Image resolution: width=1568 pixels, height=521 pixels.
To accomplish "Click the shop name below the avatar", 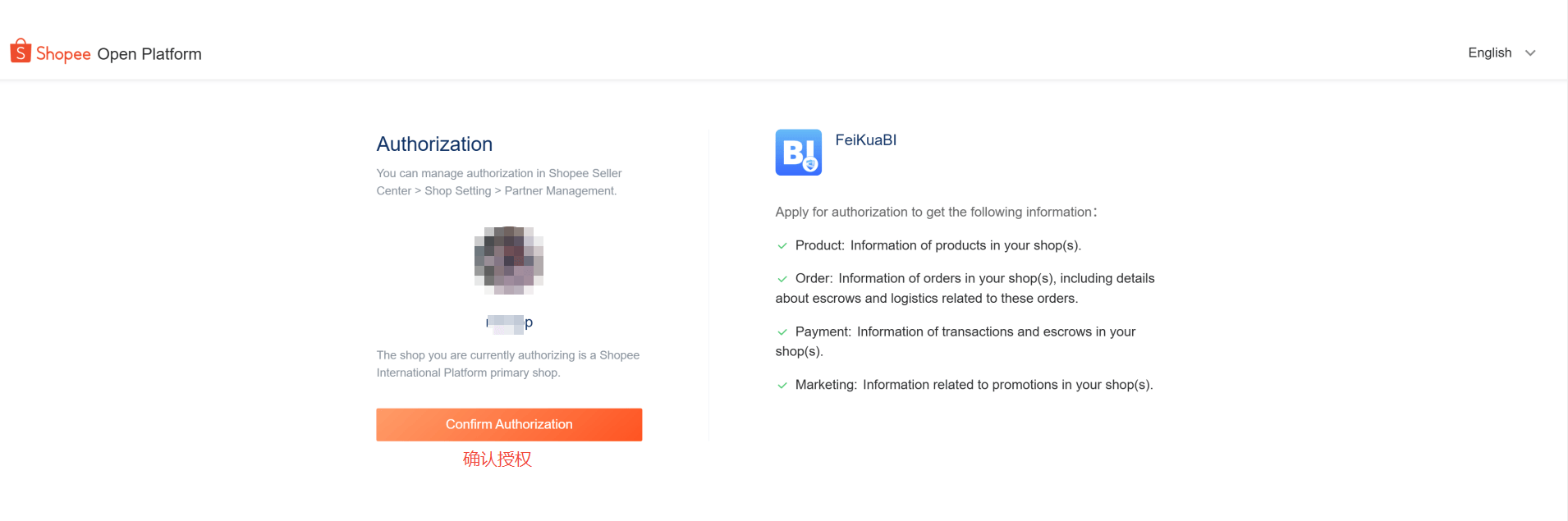I will pos(510,322).
